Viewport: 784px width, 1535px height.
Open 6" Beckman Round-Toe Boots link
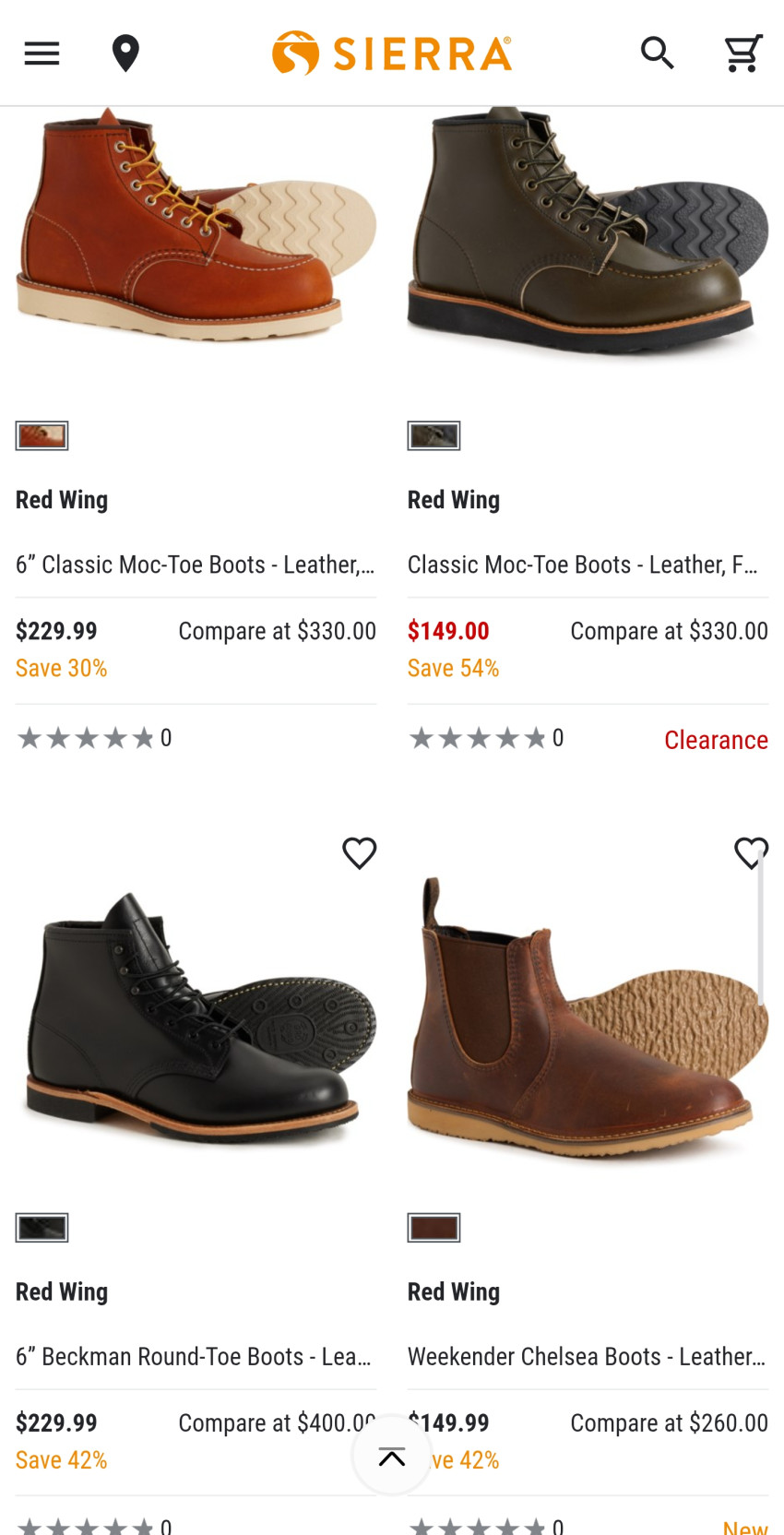tap(194, 1357)
